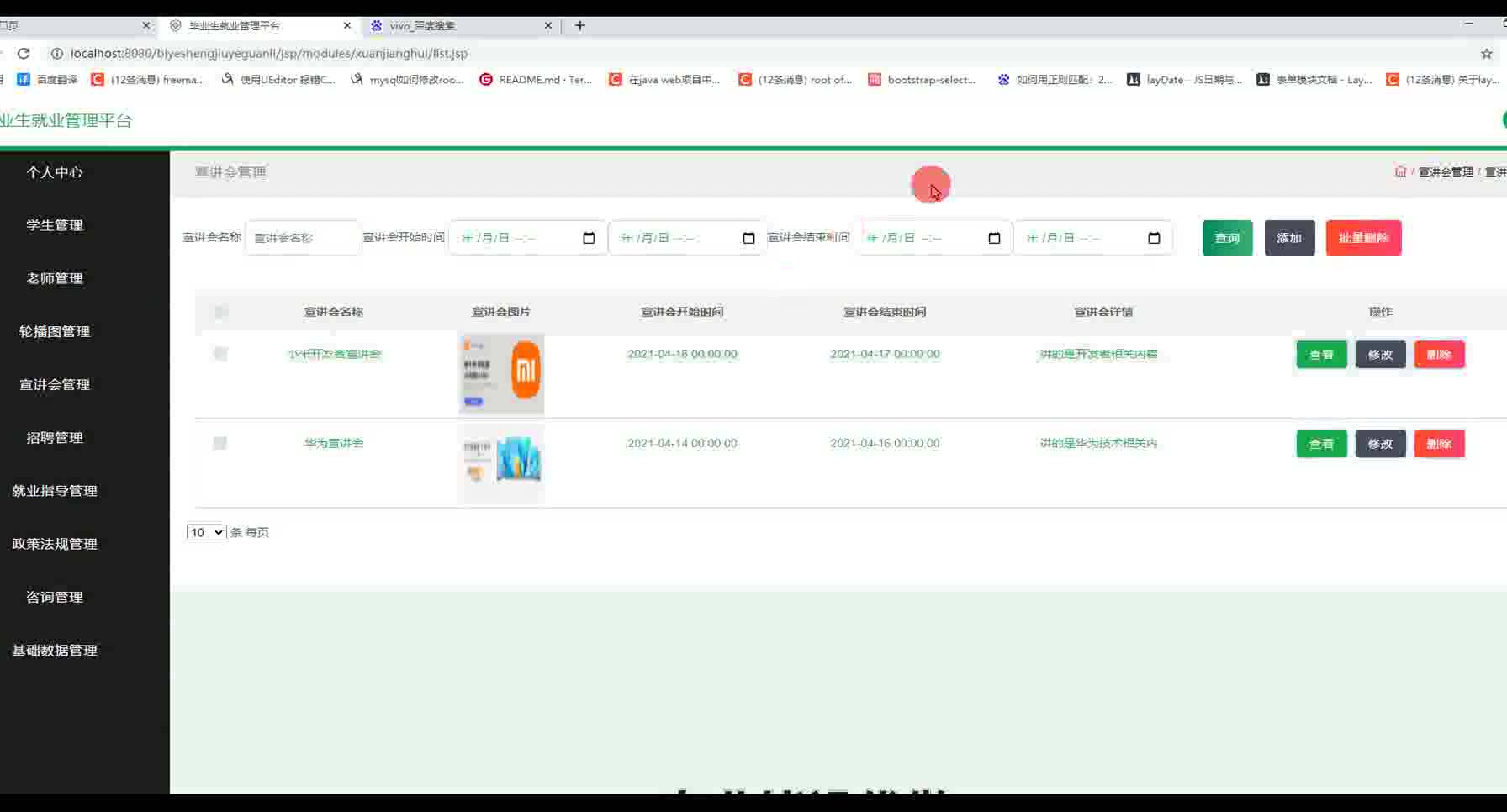The width and height of the screenshot is (1507, 812).
Task: Open 轮播图管理 in the sidebar
Action: click(x=55, y=331)
